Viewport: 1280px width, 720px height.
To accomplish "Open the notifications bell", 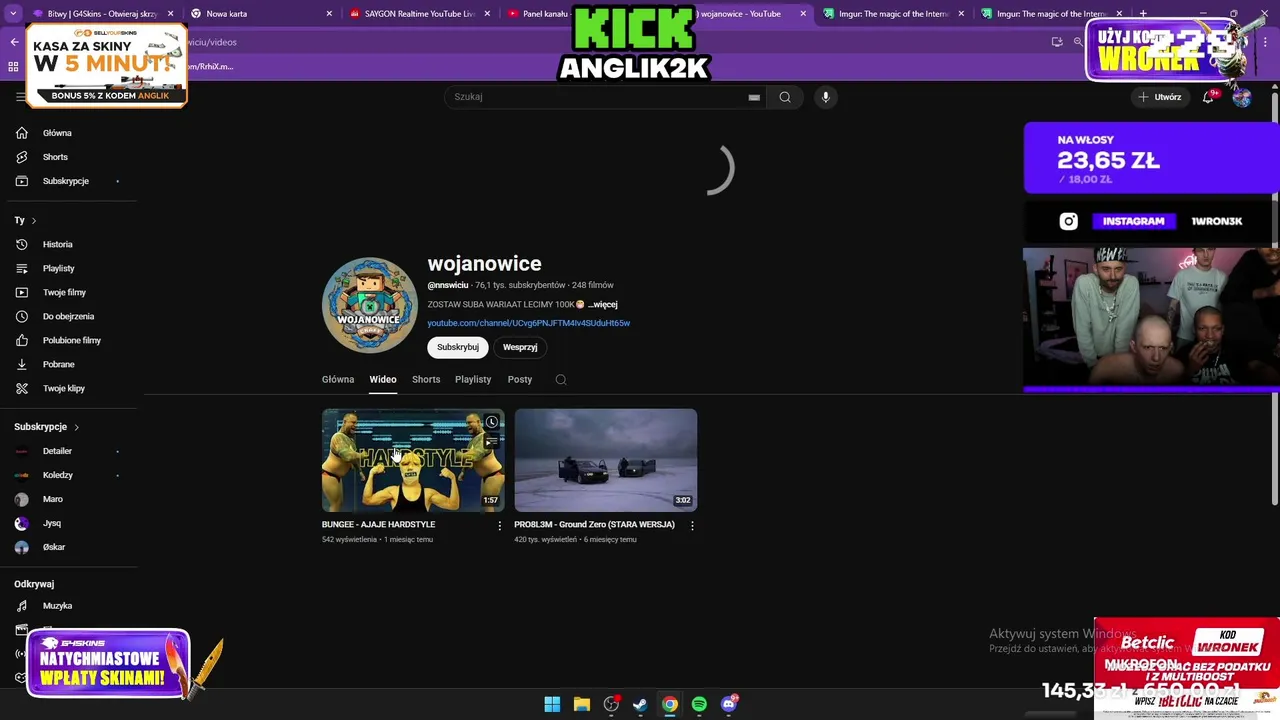I will click(1209, 96).
